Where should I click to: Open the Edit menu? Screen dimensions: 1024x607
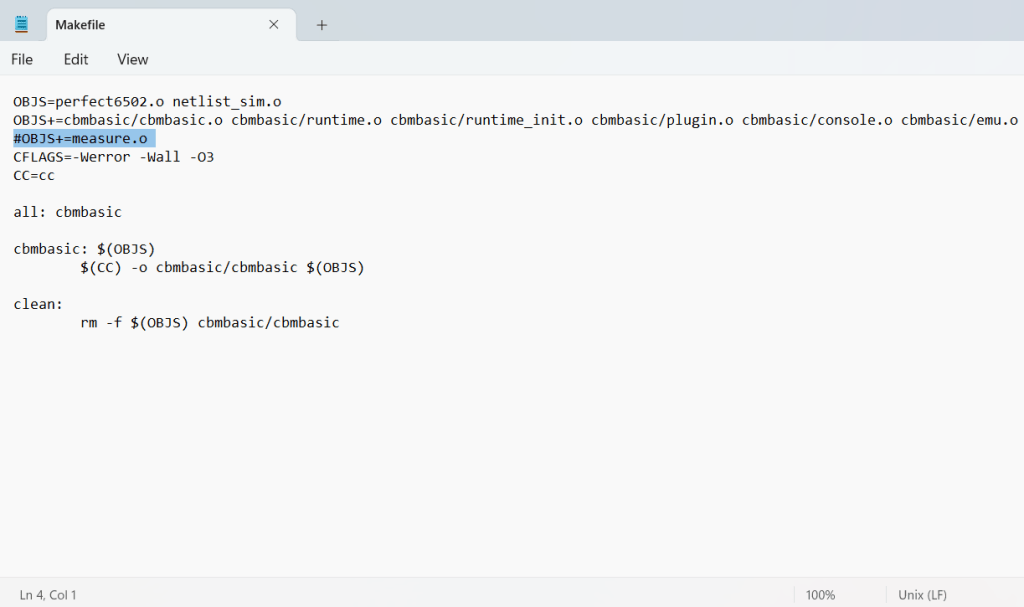(x=76, y=59)
